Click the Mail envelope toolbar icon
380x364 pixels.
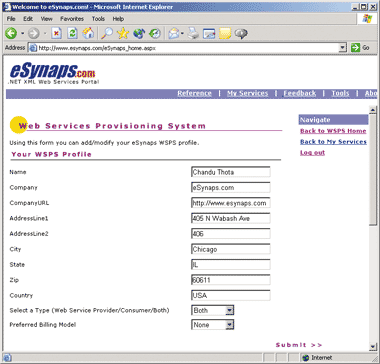pos(174,33)
